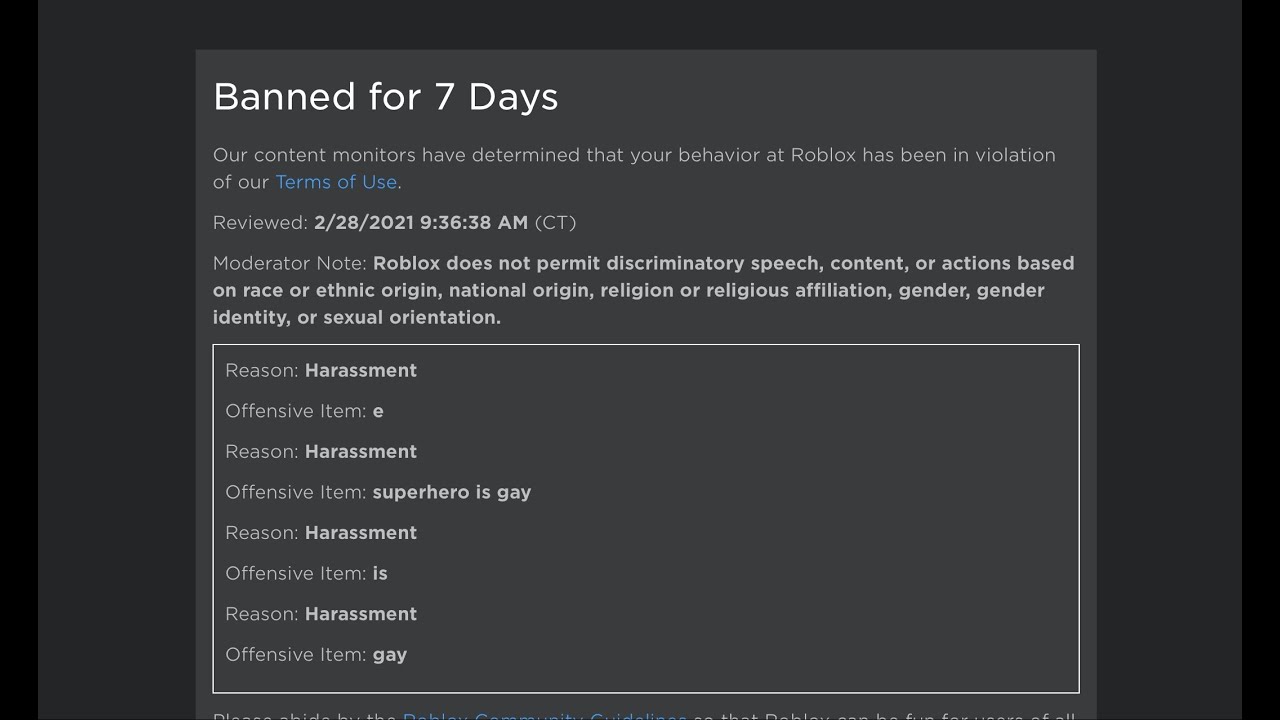Click the "Our content monitors have determined" sentence

point(634,155)
